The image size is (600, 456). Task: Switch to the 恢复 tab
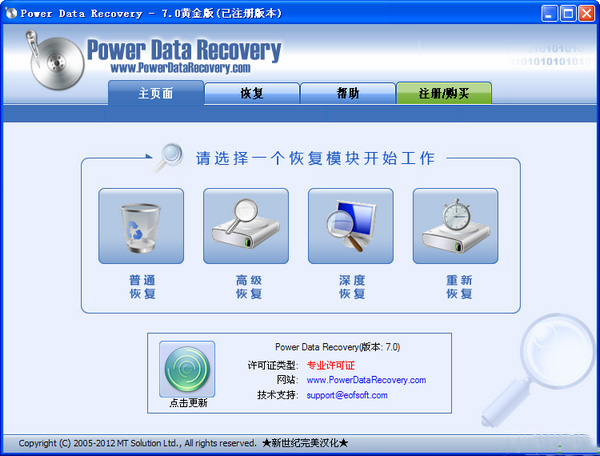coord(252,93)
